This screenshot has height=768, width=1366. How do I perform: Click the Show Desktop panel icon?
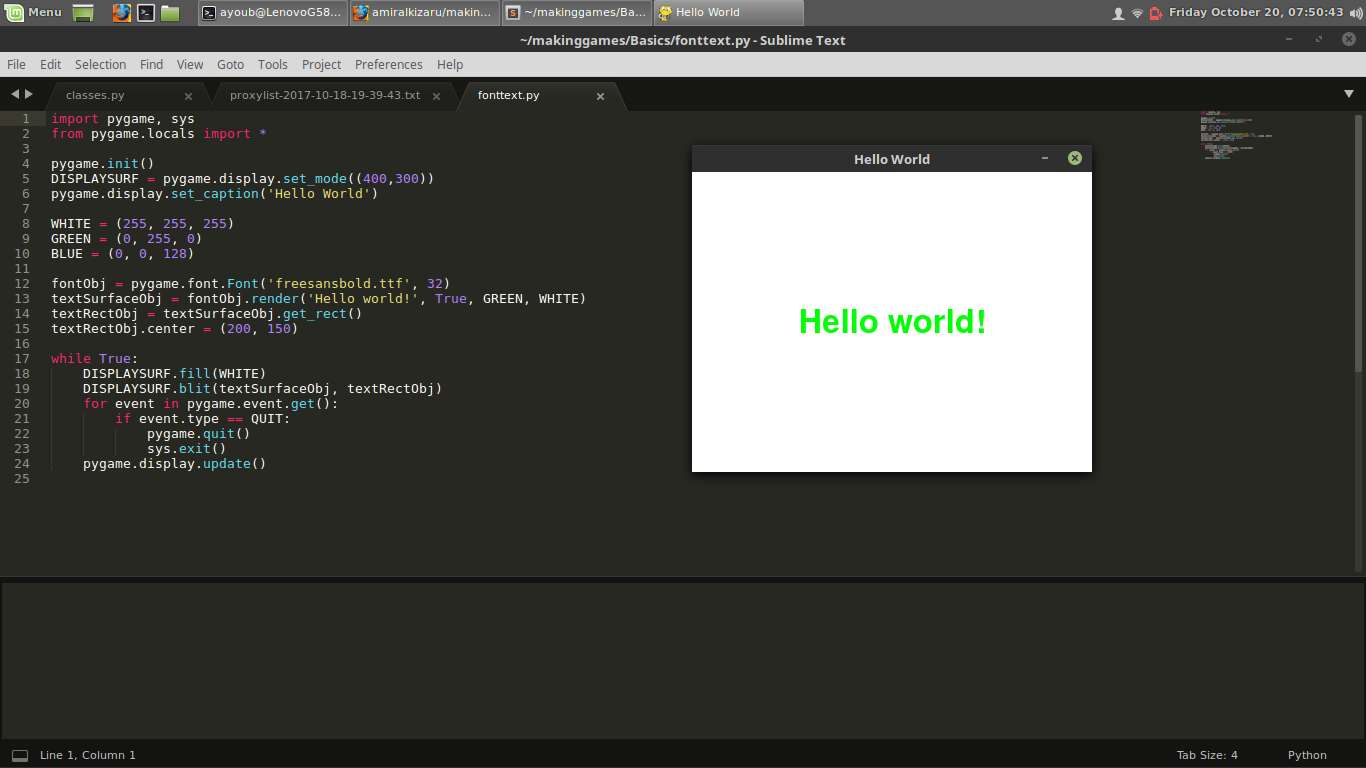(84, 13)
